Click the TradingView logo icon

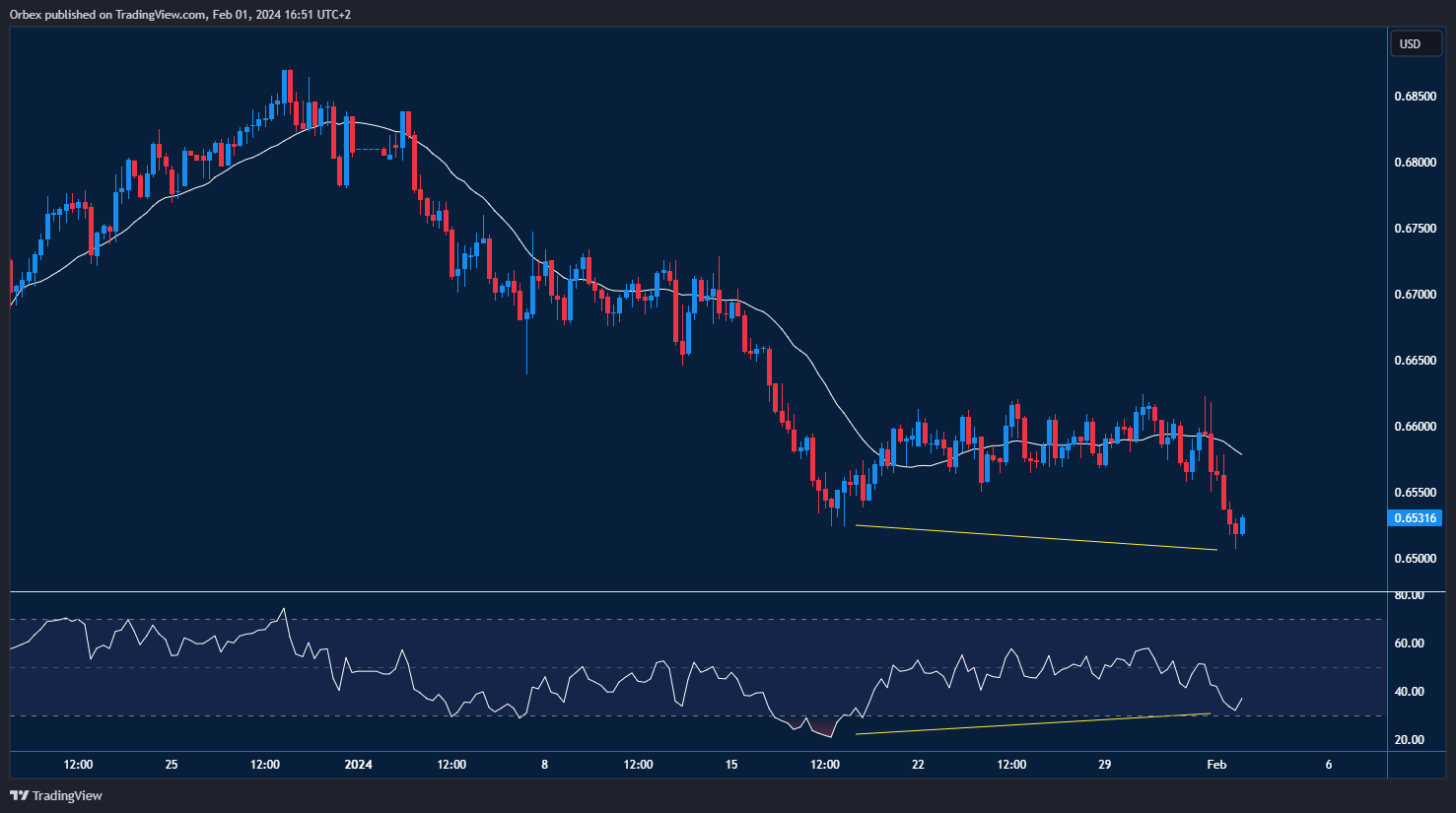tap(19, 795)
